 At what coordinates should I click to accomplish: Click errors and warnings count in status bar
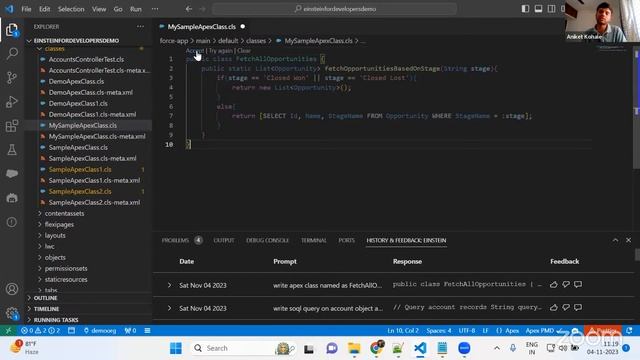coord(40,330)
